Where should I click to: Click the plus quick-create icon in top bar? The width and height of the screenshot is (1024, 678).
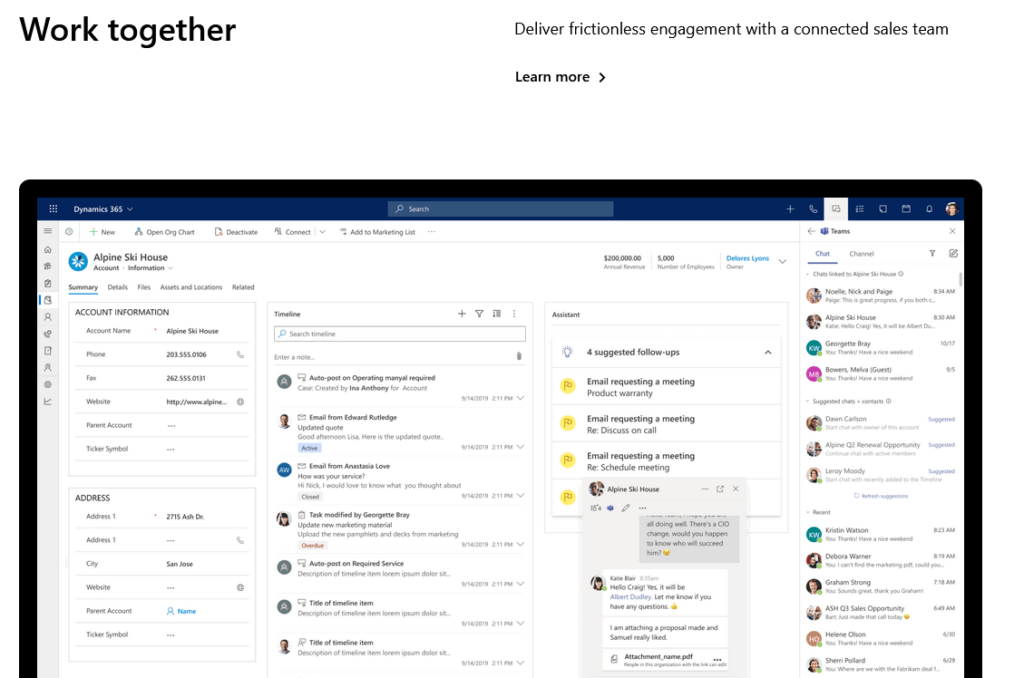pos(790,209)
